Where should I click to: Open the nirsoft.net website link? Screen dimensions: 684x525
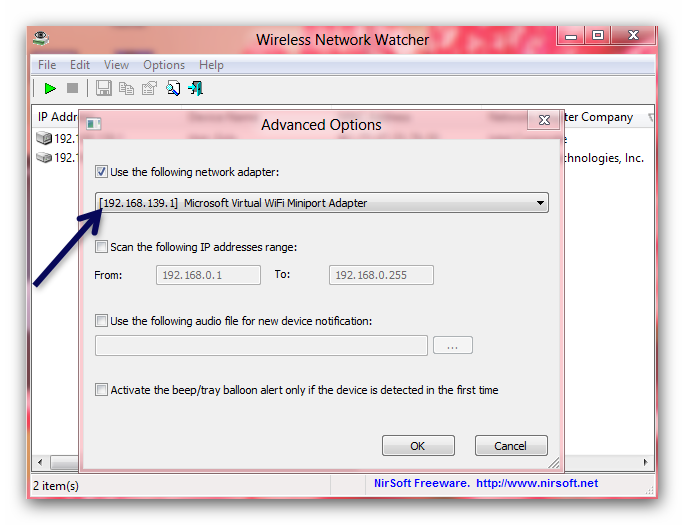click(536, 484)
